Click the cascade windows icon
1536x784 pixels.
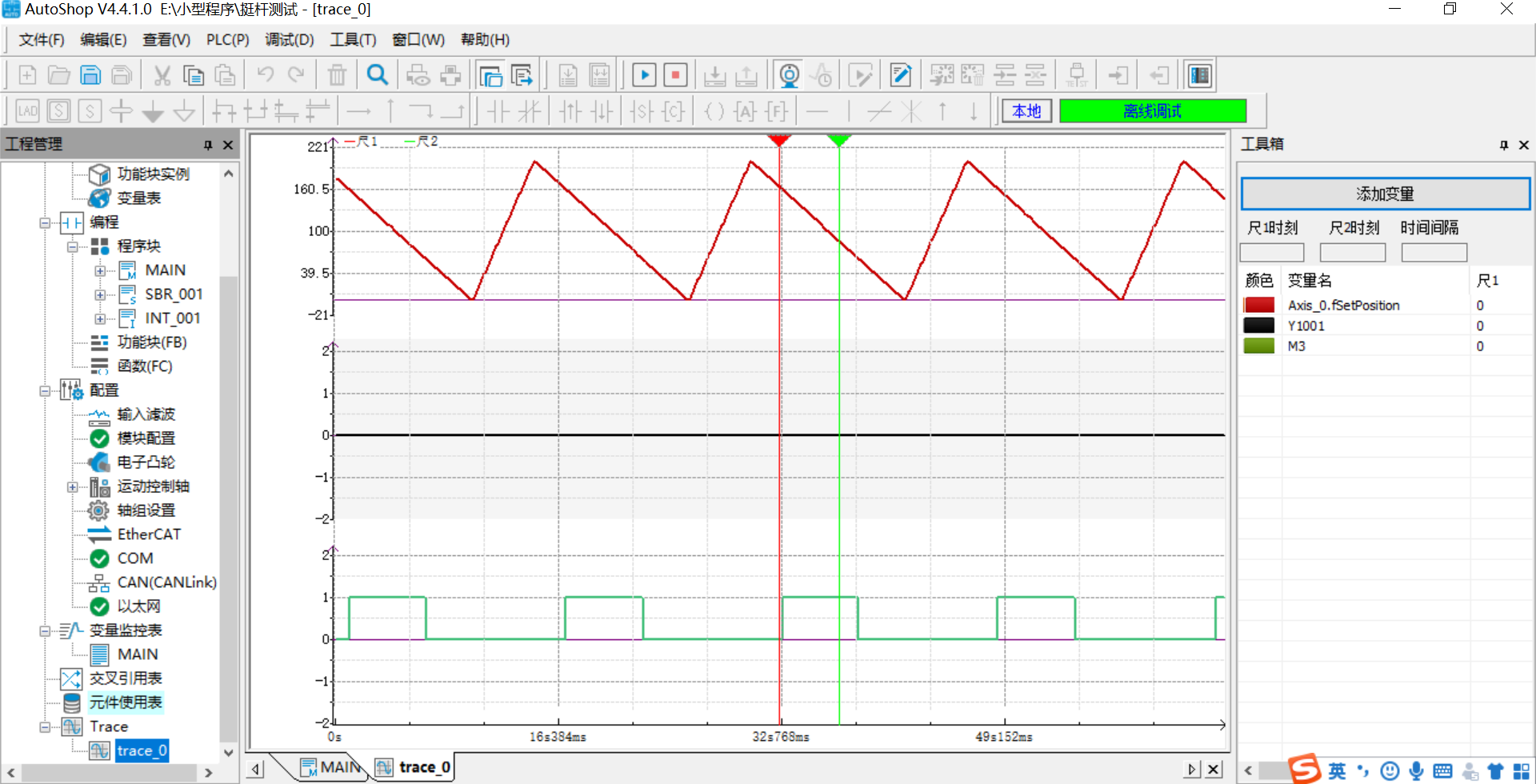490,75
